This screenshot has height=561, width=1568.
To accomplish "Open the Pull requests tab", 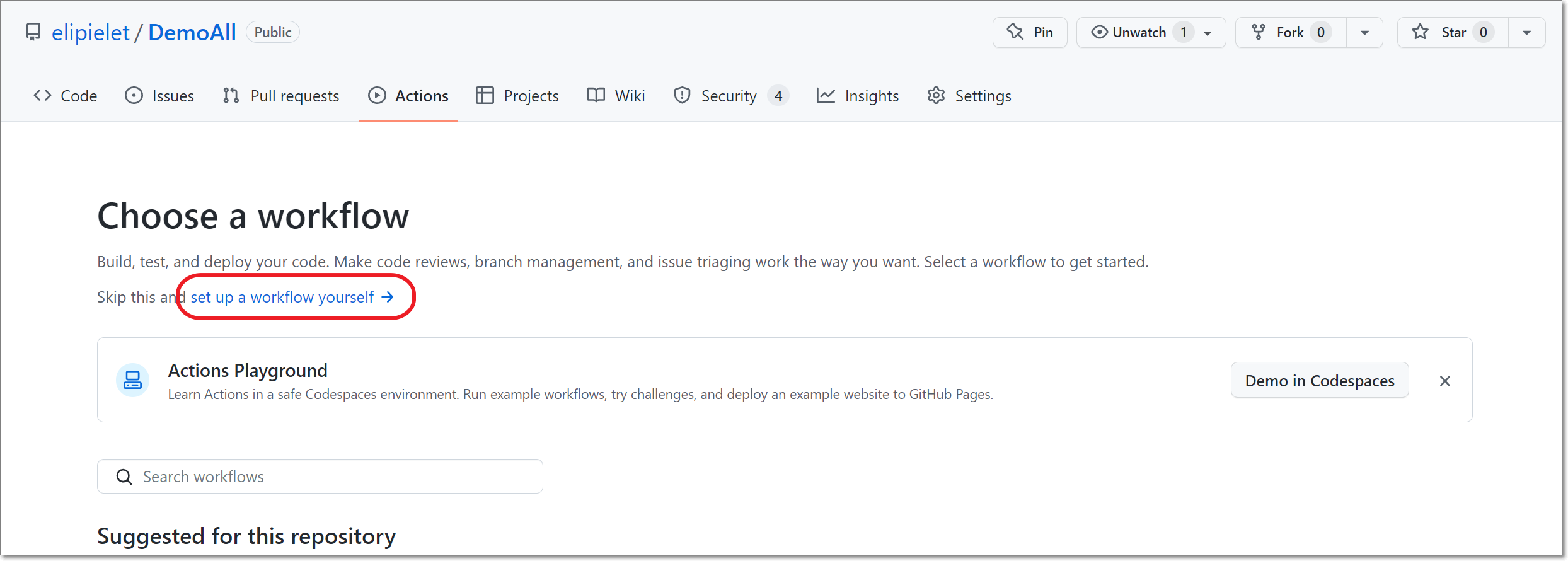I will click(280, 96).
